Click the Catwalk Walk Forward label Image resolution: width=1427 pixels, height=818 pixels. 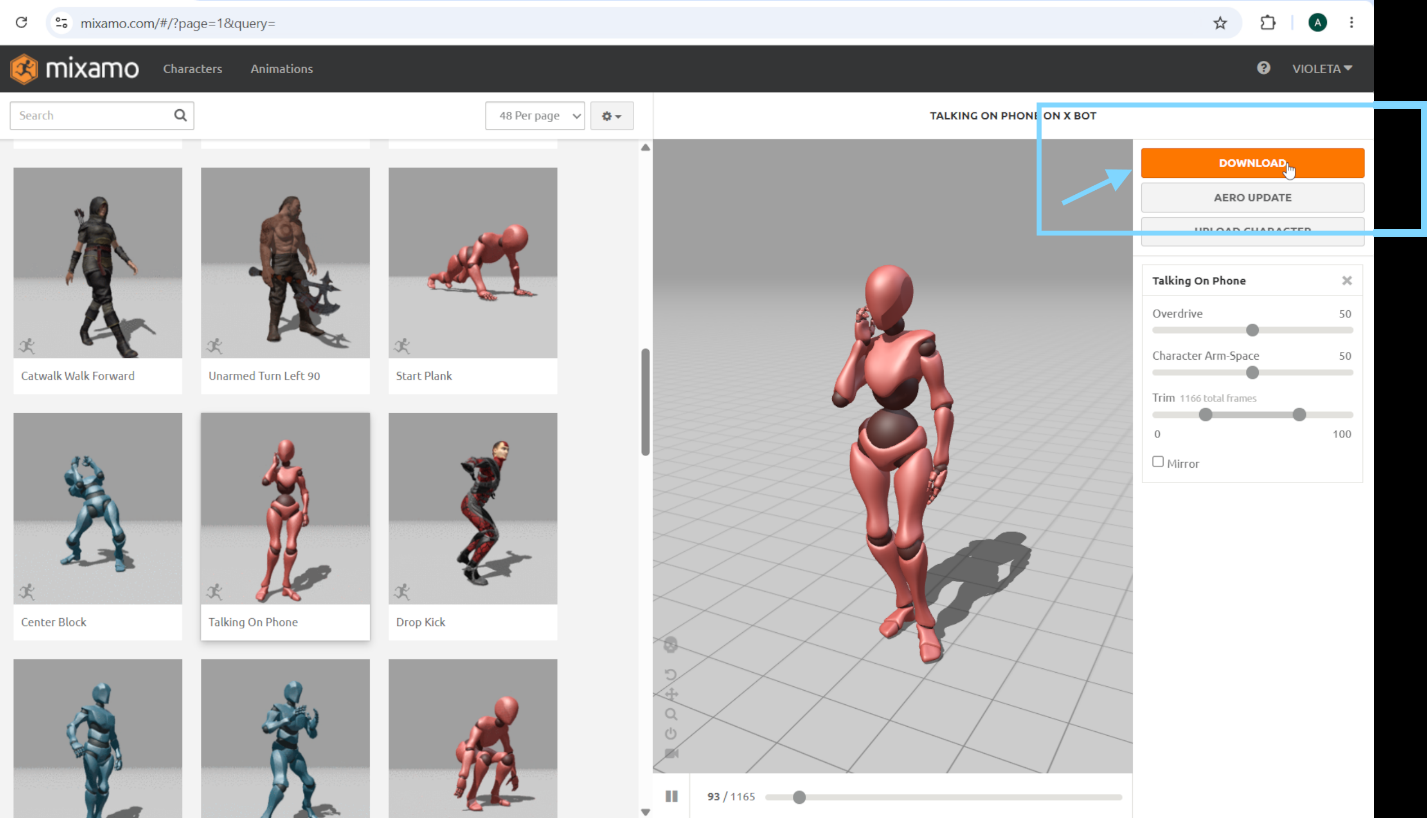78,376
